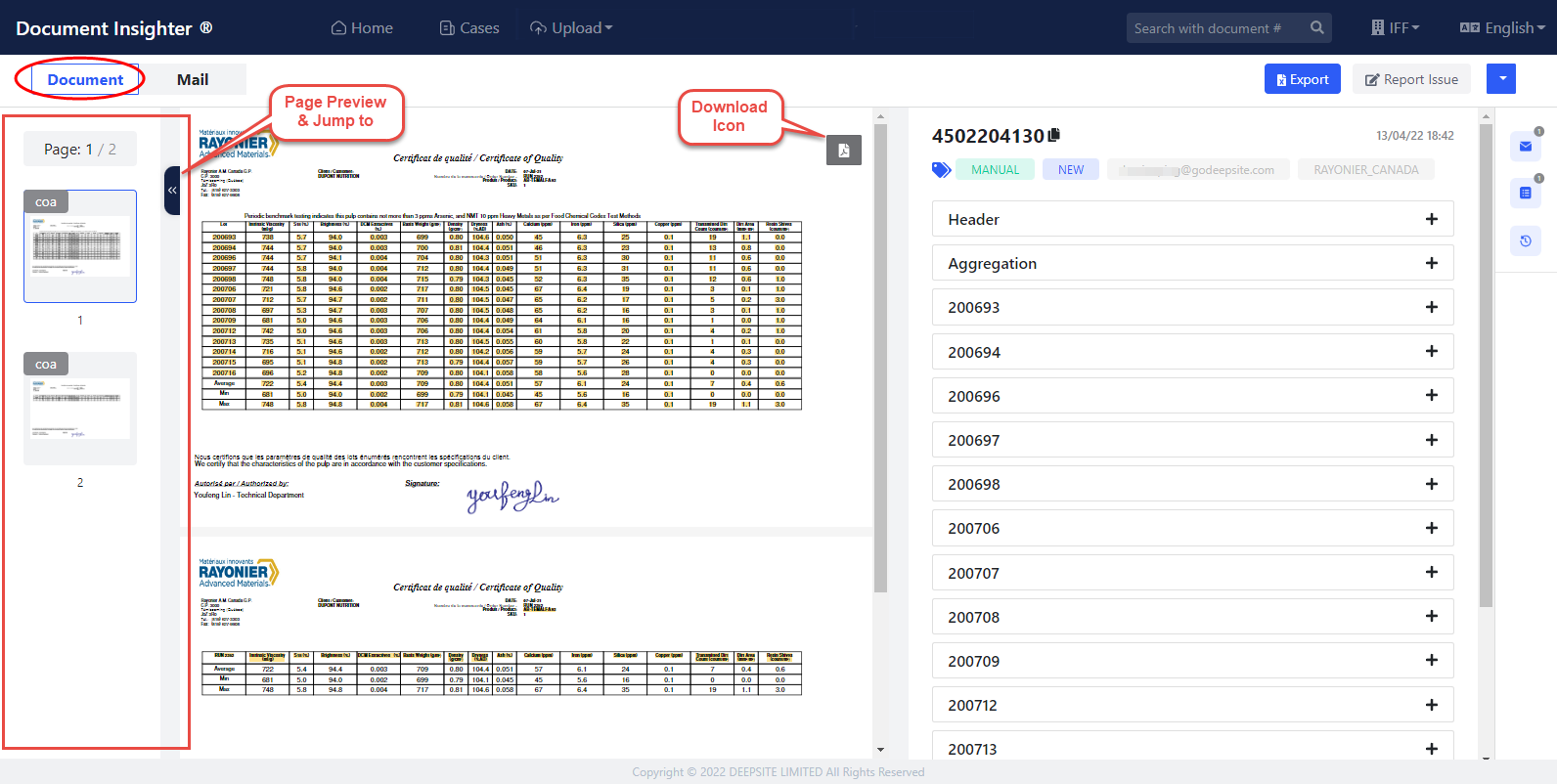
Task: Go to Cases in the navbar
Action: (469, 28)
